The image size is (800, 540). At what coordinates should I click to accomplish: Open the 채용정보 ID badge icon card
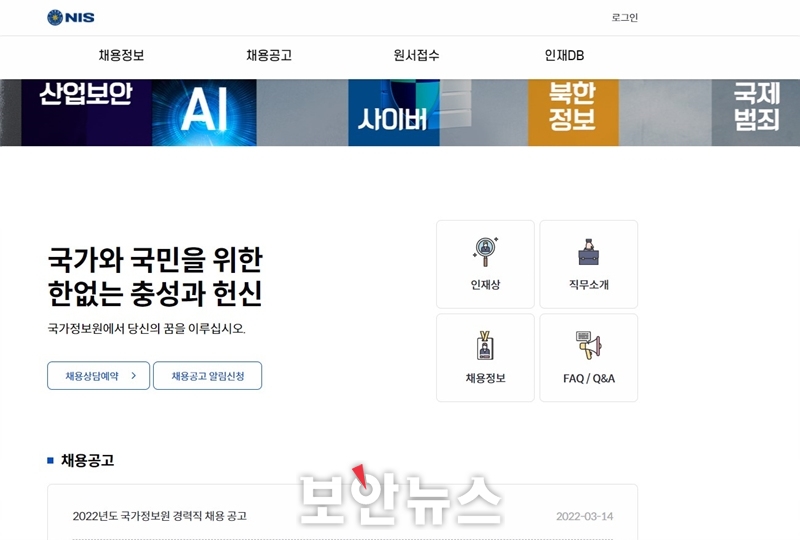(x=485, y=358)
